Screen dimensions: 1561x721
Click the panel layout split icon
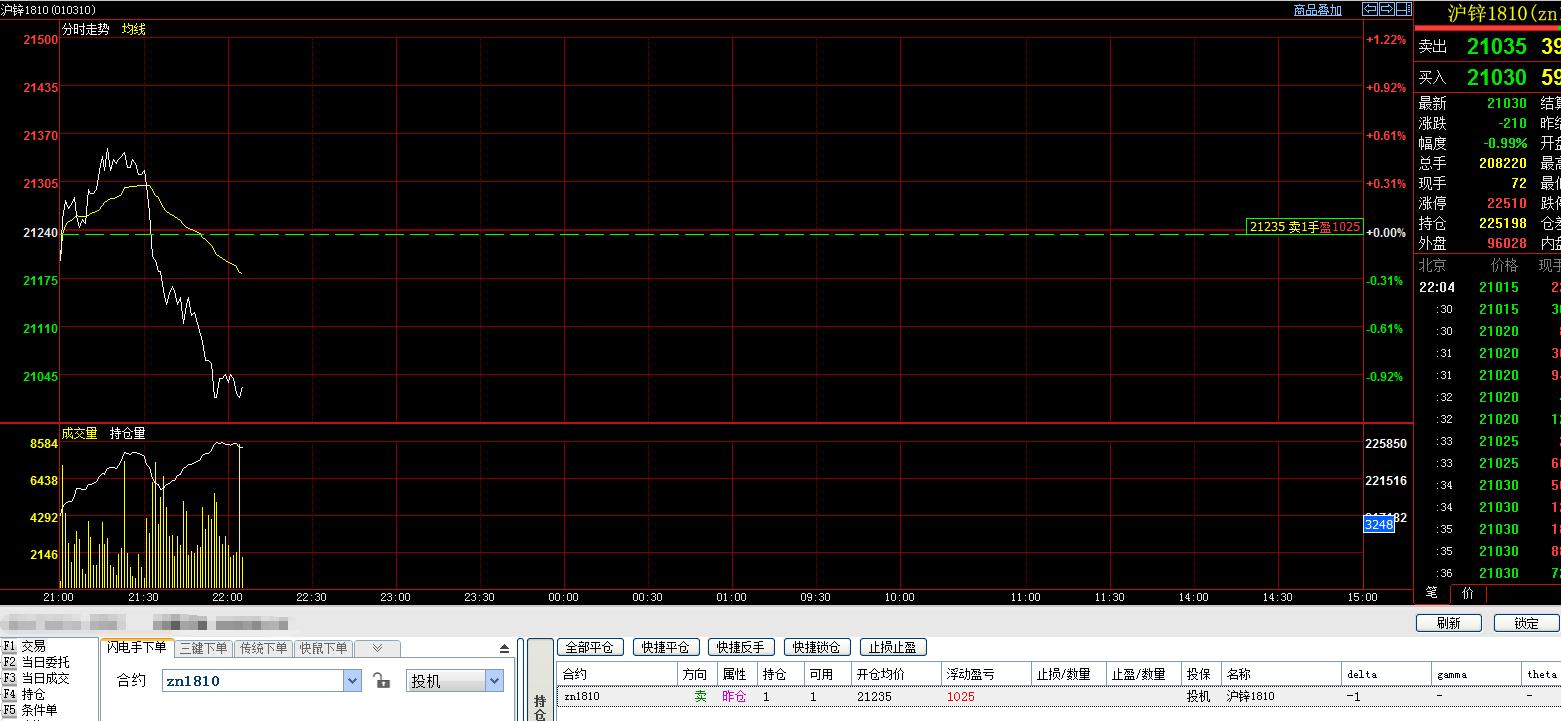1403,9
